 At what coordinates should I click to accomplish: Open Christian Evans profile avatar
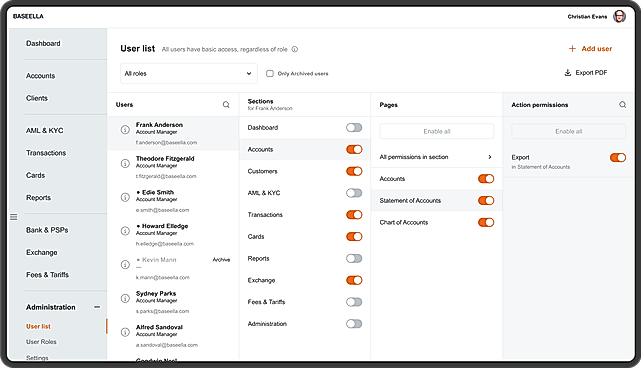(x=619, y=16)
